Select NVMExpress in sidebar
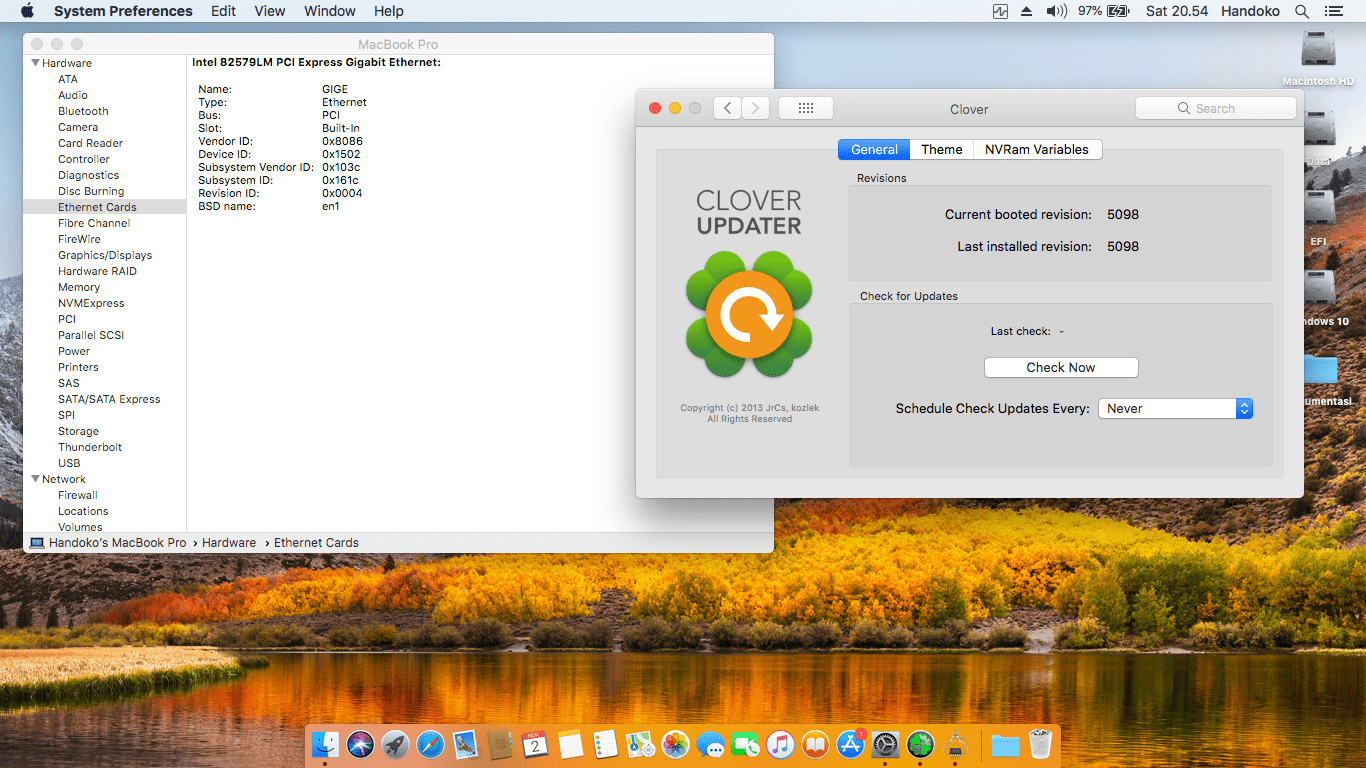1366x768 pixels. tap(91, 303)
